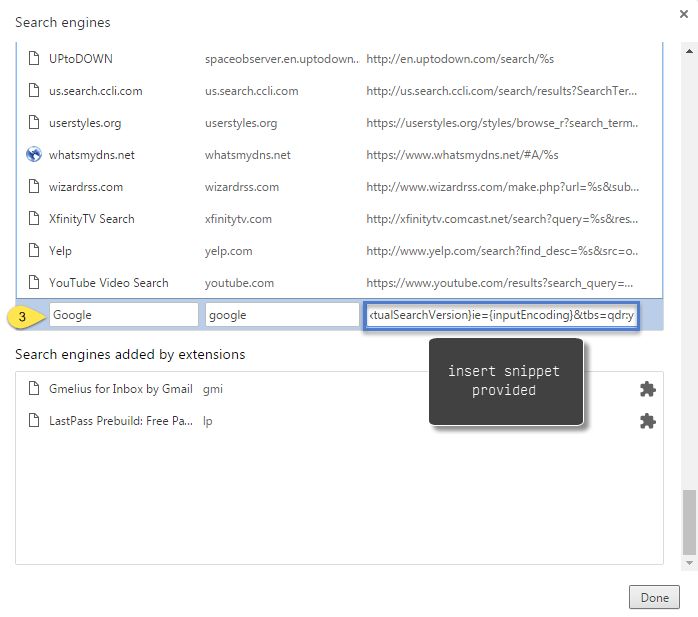Select the wizardrss.com engine name
Image resolution: width=698 pixels, height=617 pixels.
[x=86, y=187]
